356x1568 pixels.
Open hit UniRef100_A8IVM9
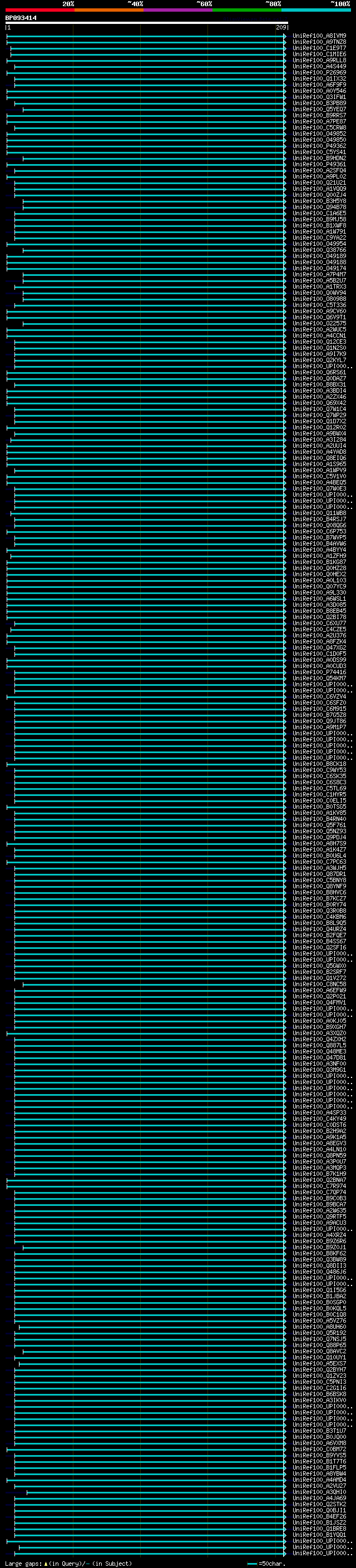pyautogui.click(x=319, y=36)
